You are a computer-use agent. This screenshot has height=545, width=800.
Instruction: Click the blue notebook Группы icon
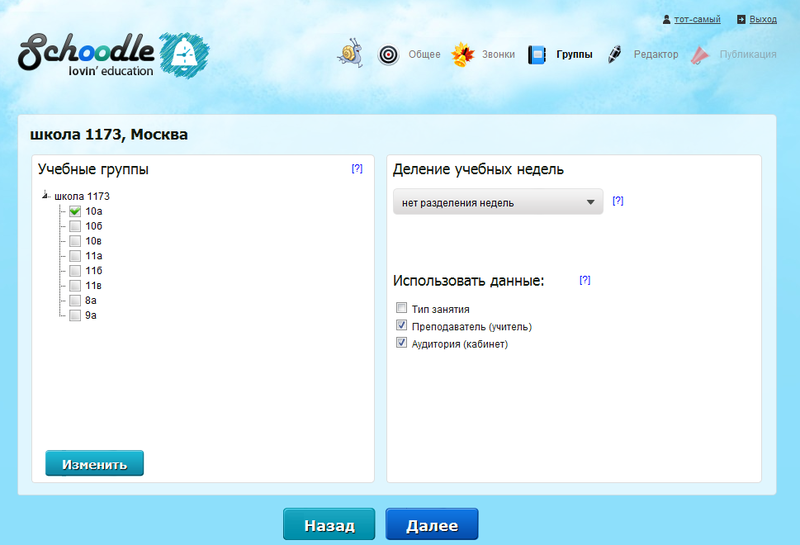click(537, 55)
